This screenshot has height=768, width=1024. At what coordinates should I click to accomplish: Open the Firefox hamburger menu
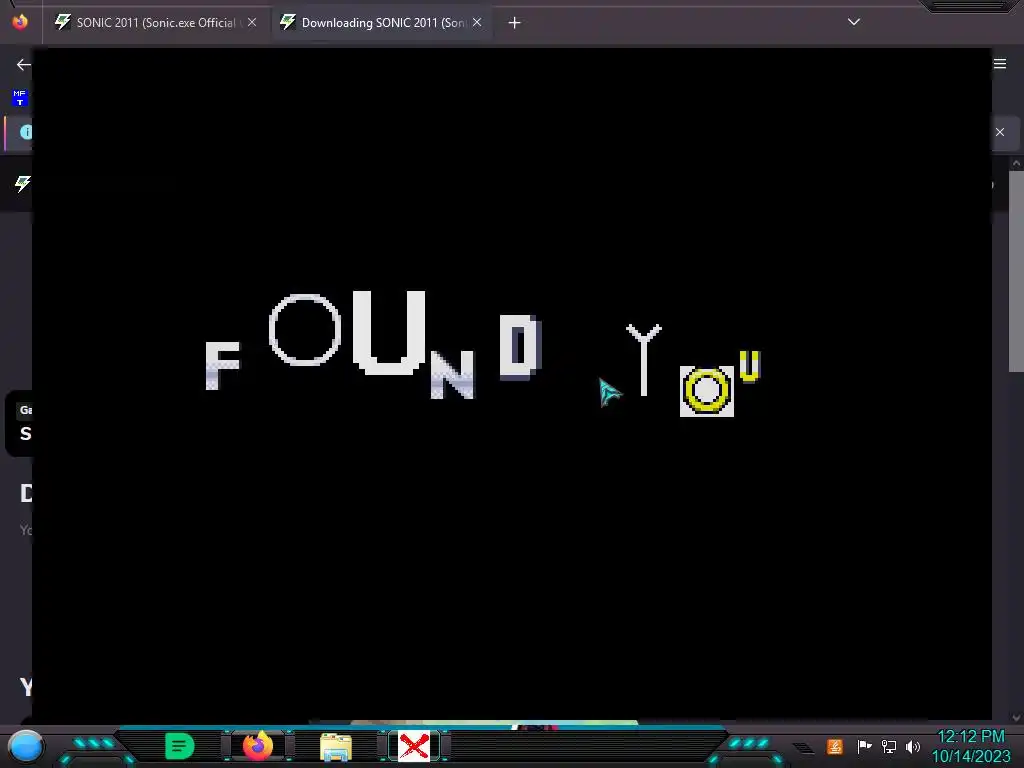pos(1000,64)
